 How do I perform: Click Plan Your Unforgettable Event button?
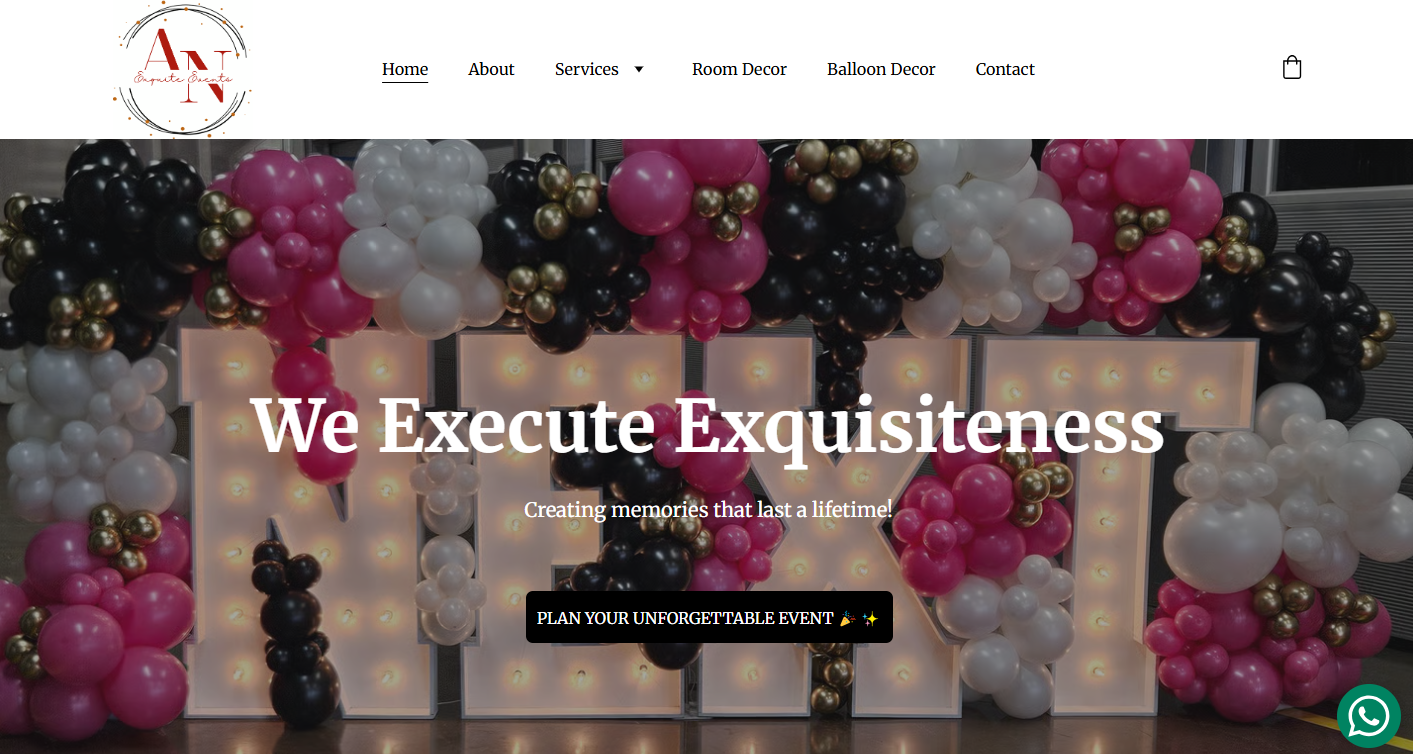pos(709,617)
